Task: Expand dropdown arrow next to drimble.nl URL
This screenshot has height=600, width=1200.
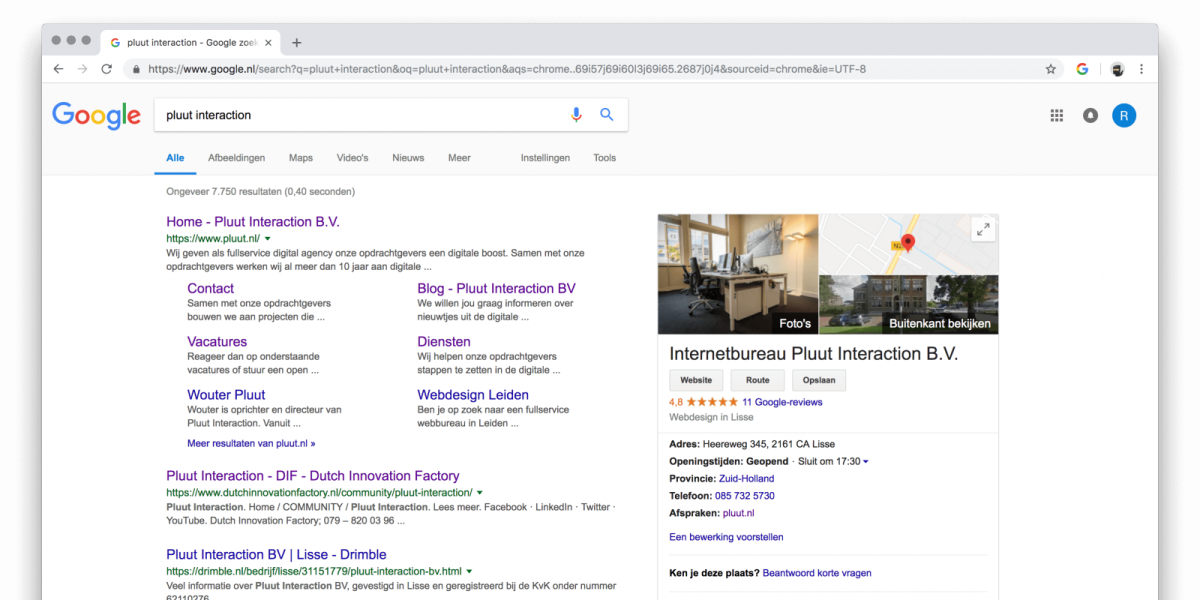Action: click(470, 571)
